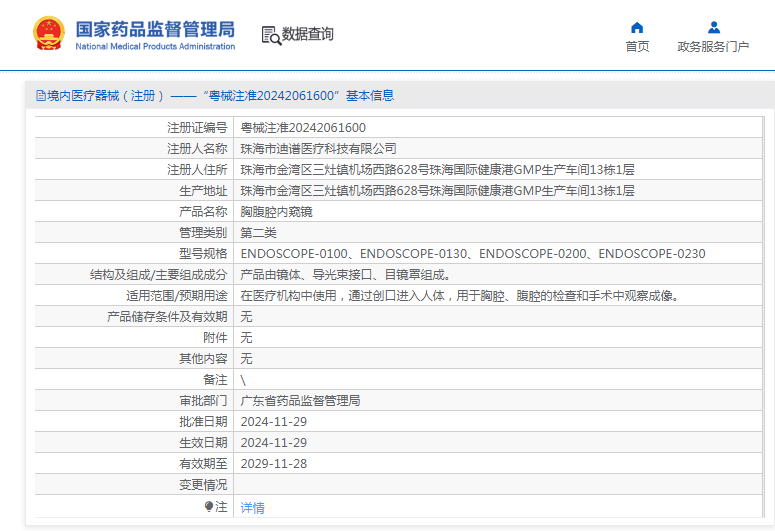
Task: Open the 数据查询 search icon
Action: tap(271, 35)
